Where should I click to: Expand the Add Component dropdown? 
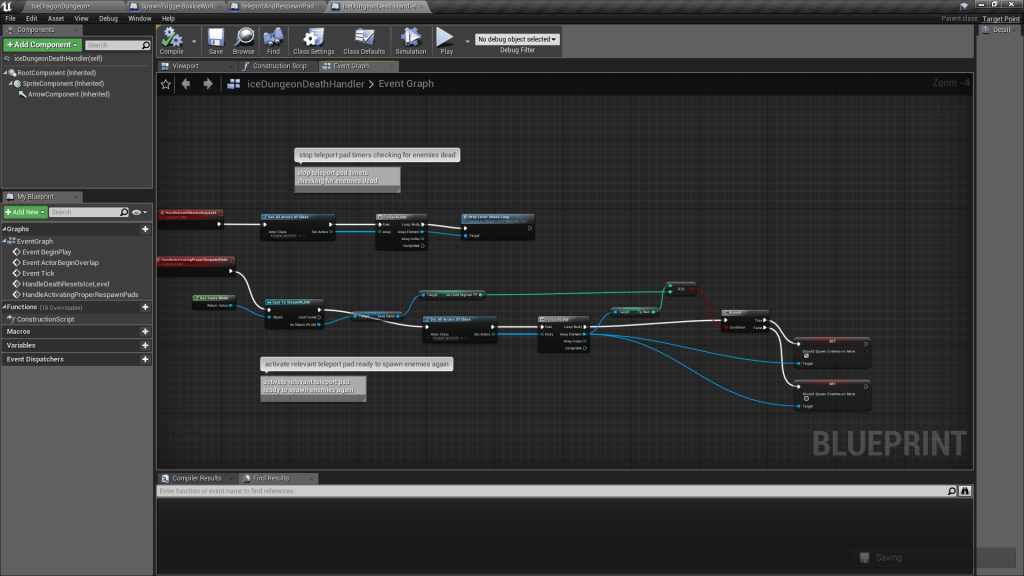pos(42,45)
